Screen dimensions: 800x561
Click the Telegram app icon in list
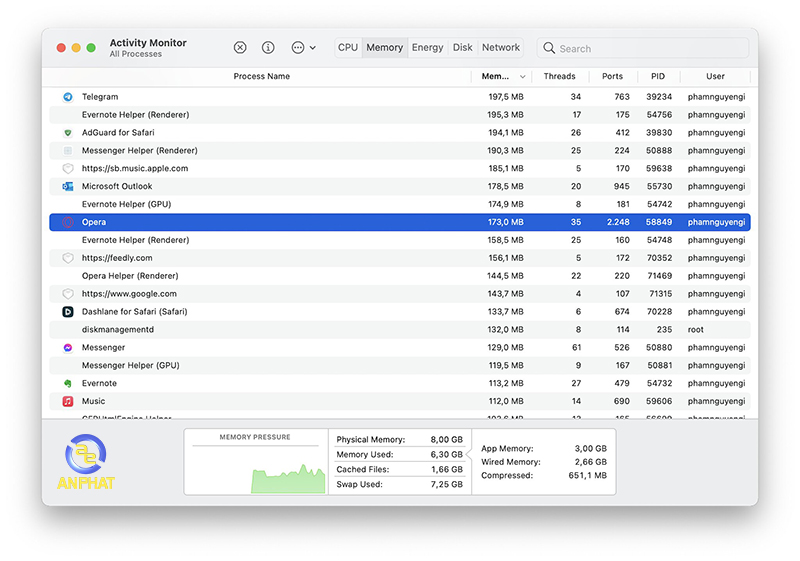pyautogui.click(x=68, y=97)
